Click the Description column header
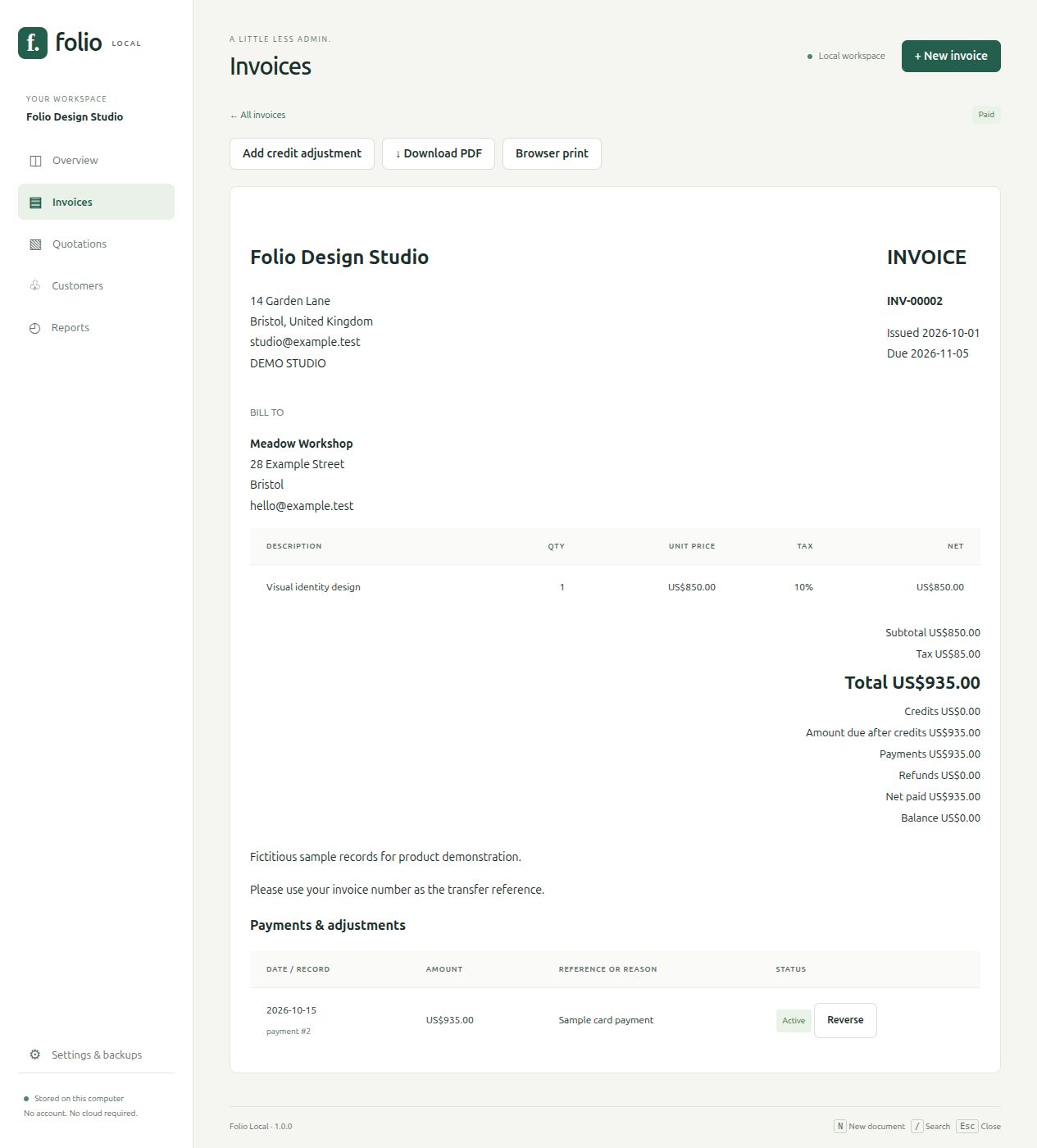The image size is (1037, 1148). 293,546
